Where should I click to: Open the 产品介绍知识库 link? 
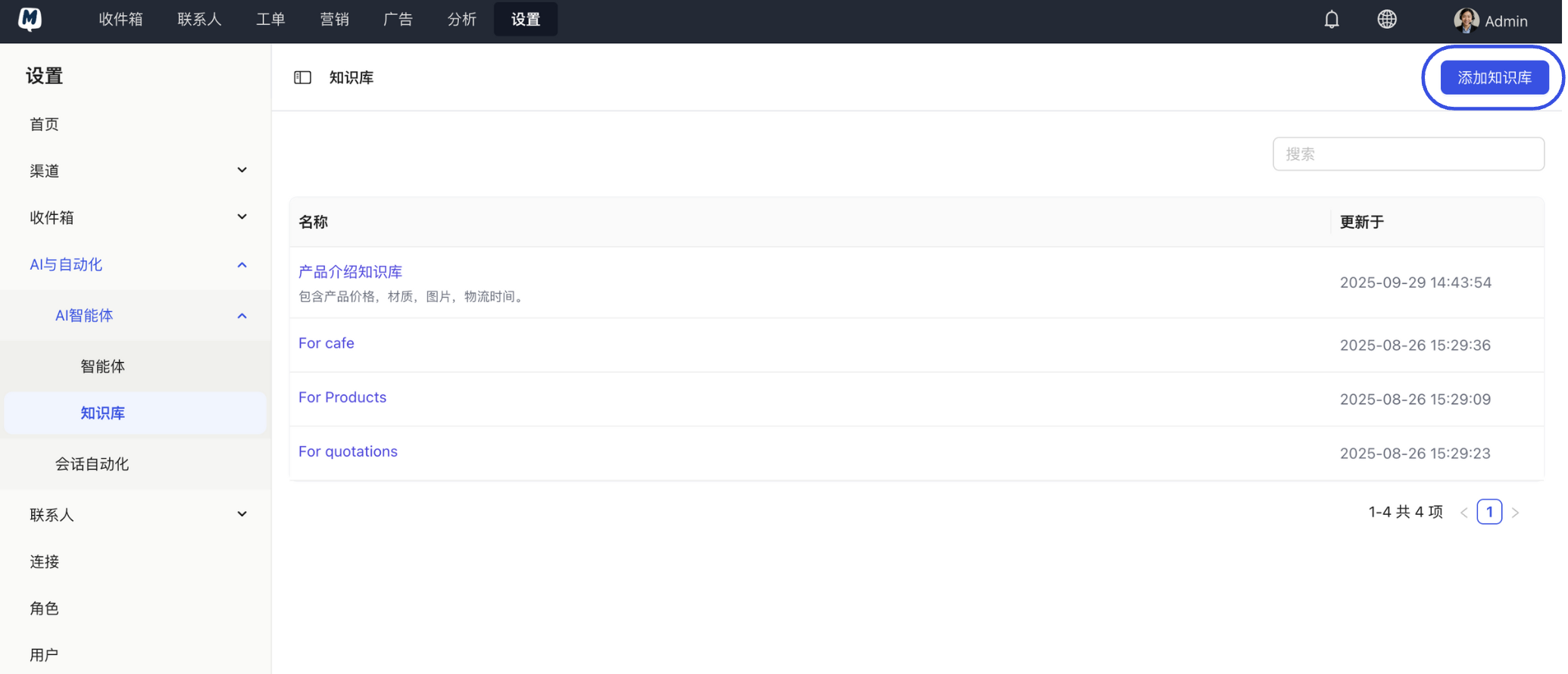tap(350, 272)
